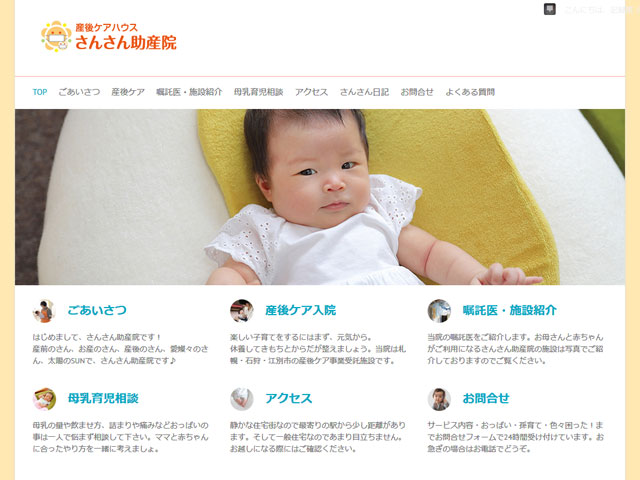Click the さんさん助産院 site title
The width and height of the screenshot is (640, 480).
pos(126,42)
